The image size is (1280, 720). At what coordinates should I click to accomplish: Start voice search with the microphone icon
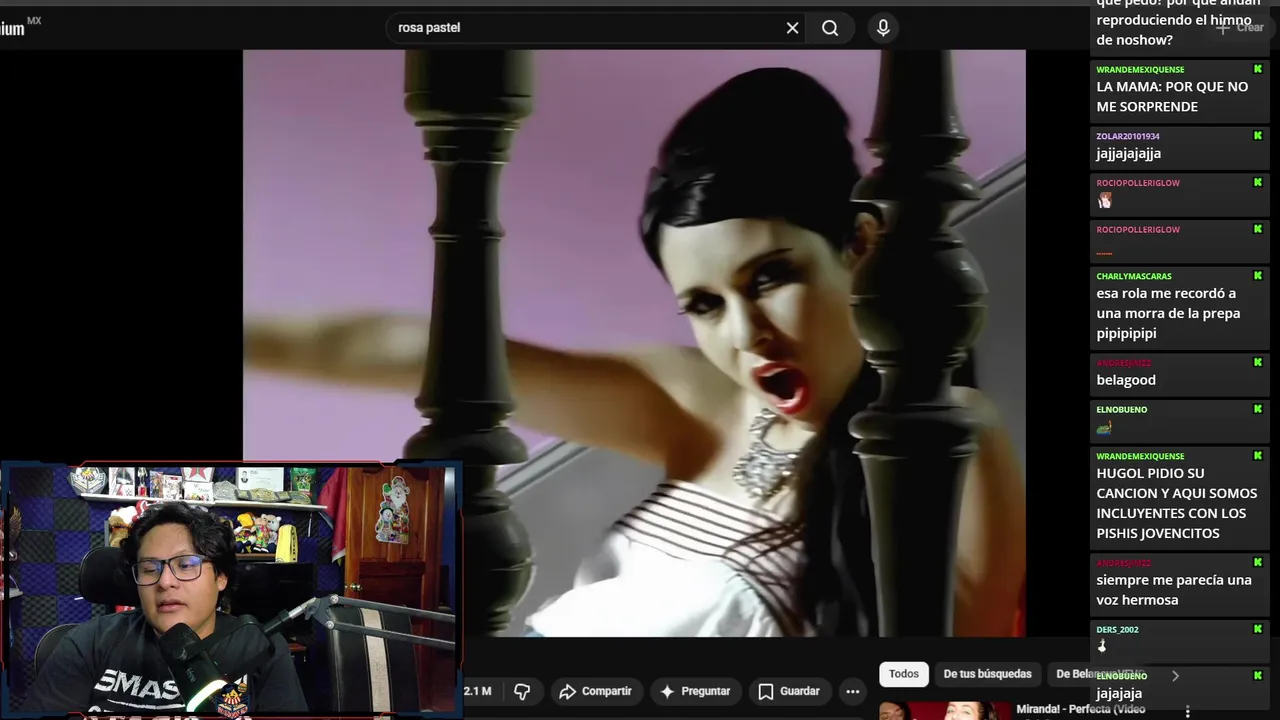(883, 28)
